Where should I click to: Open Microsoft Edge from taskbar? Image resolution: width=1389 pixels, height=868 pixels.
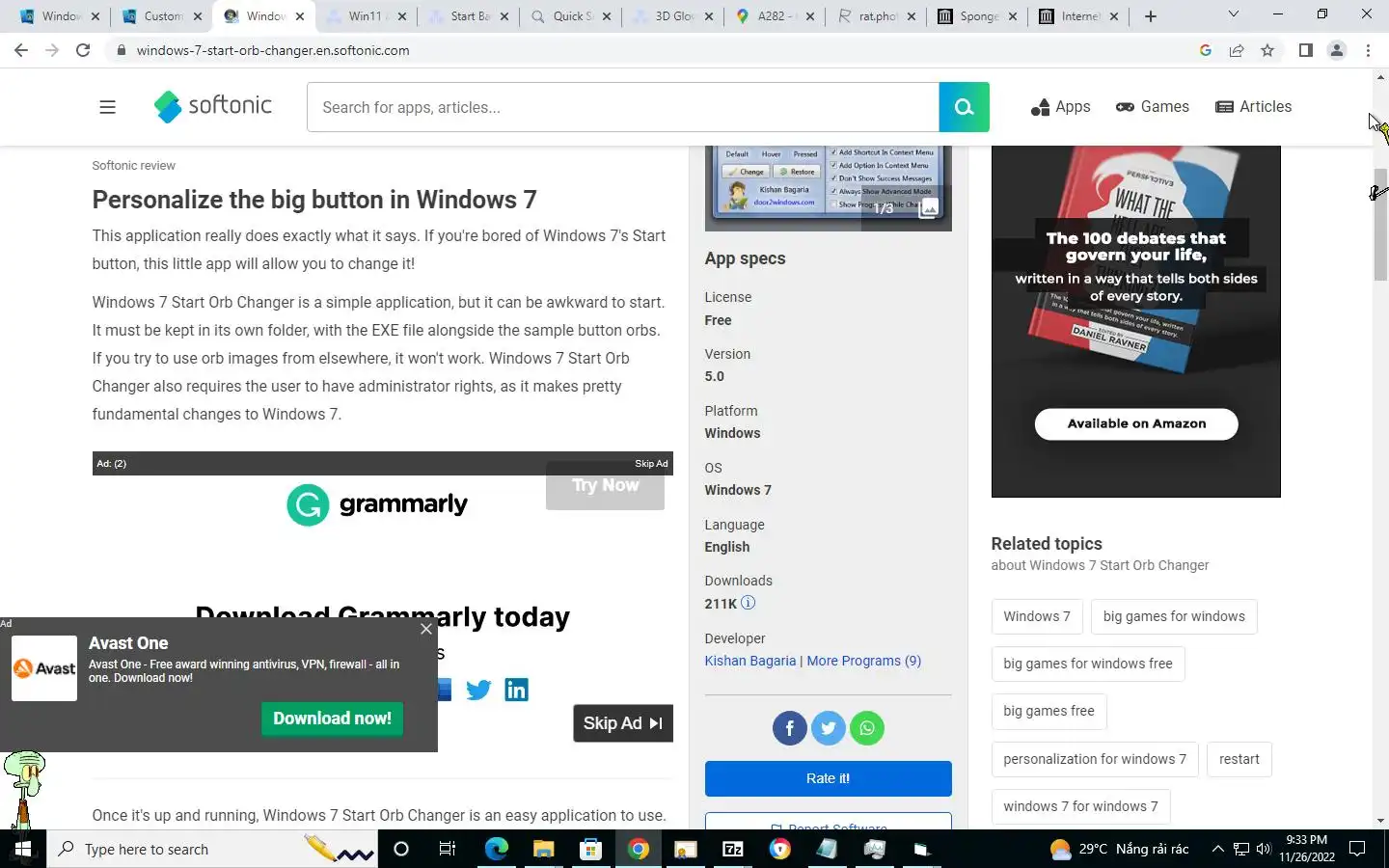click(x=496, y=849)
